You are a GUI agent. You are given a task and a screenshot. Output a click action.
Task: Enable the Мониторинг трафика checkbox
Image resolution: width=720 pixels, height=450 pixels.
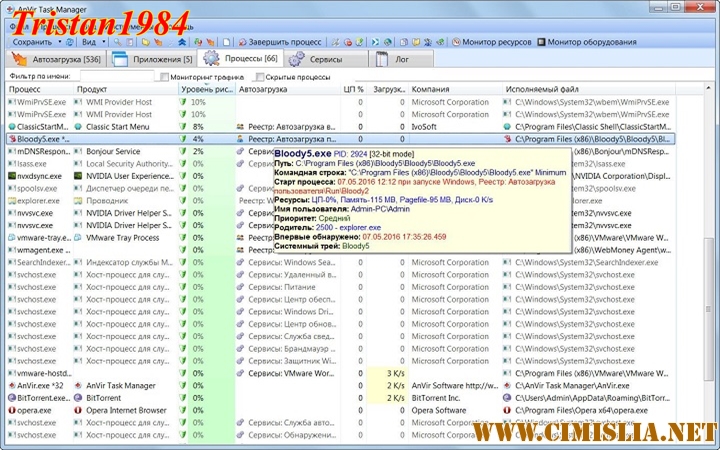(163, 77)
